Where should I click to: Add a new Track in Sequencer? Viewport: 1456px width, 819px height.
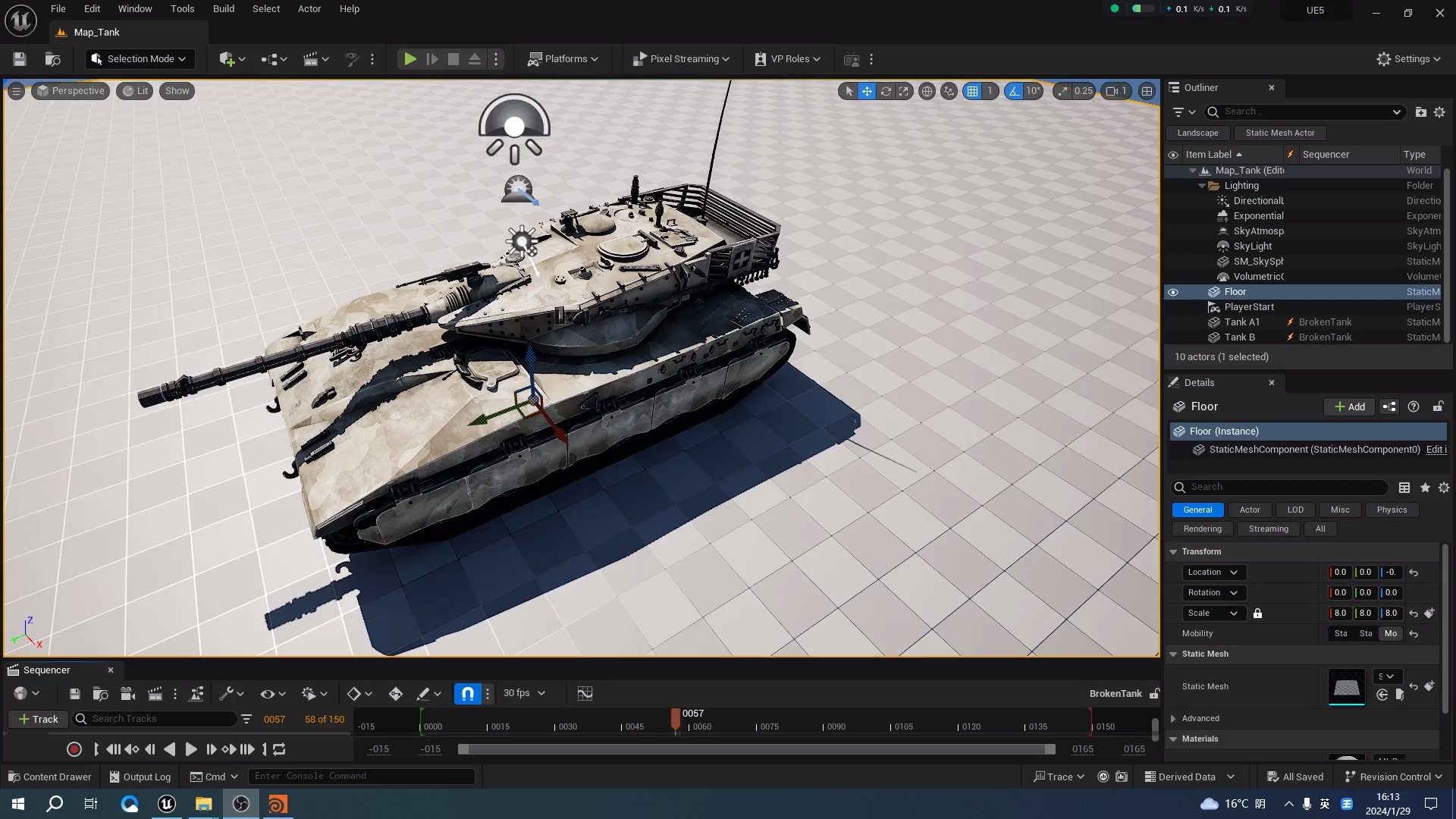(38, 719)
